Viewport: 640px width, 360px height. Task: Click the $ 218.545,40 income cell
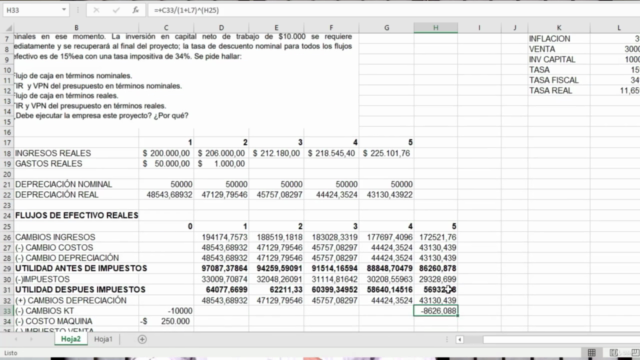[x=331, y=153]
